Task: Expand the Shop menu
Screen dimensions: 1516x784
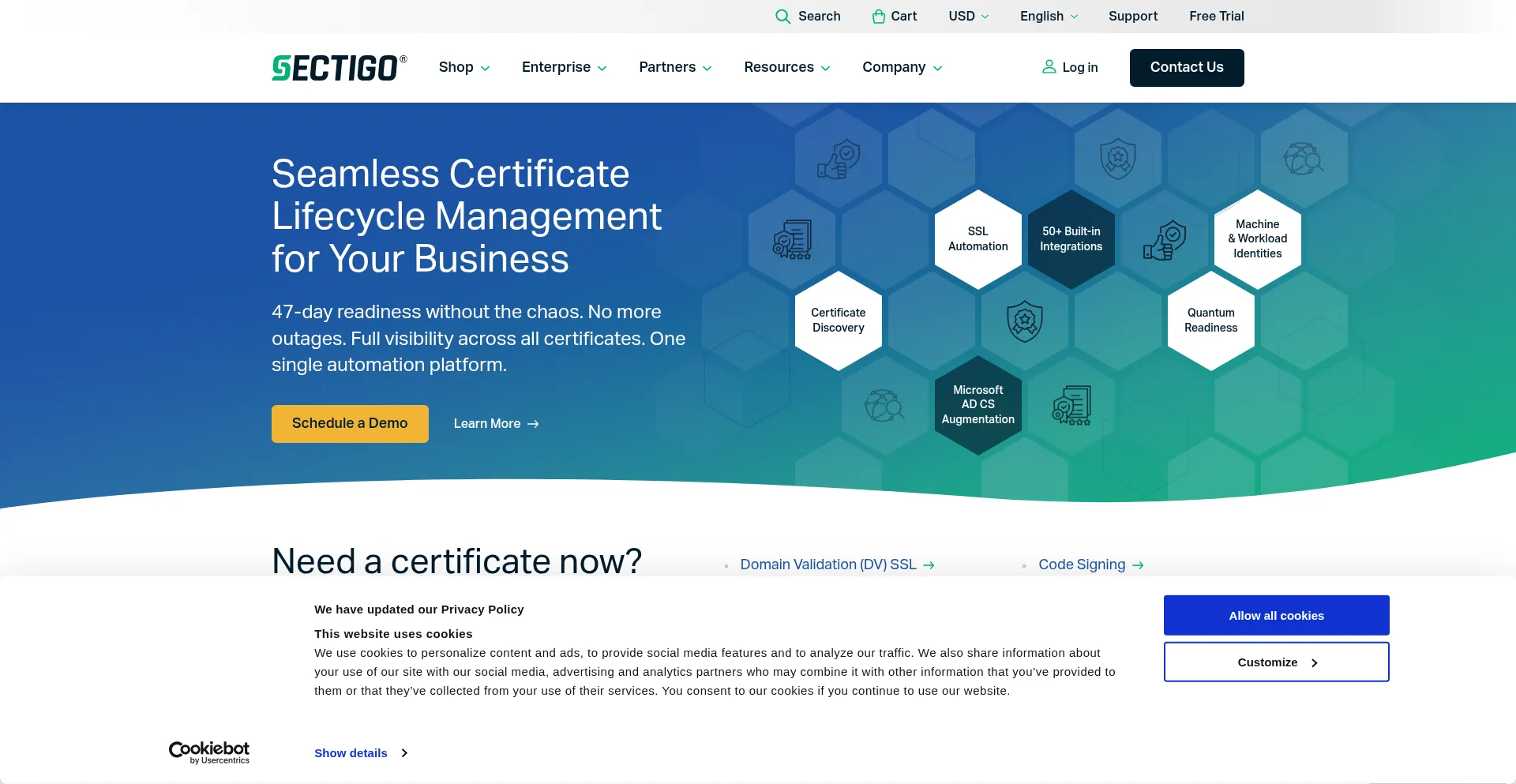Action: coord(464,68)
